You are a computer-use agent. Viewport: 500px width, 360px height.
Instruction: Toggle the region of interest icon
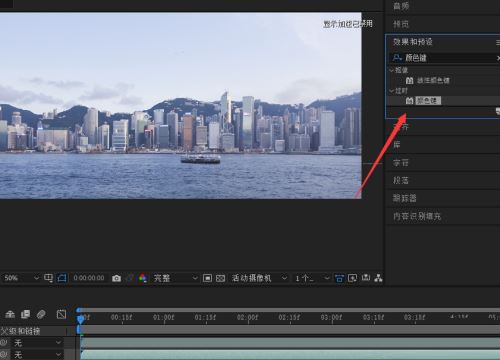207,278
